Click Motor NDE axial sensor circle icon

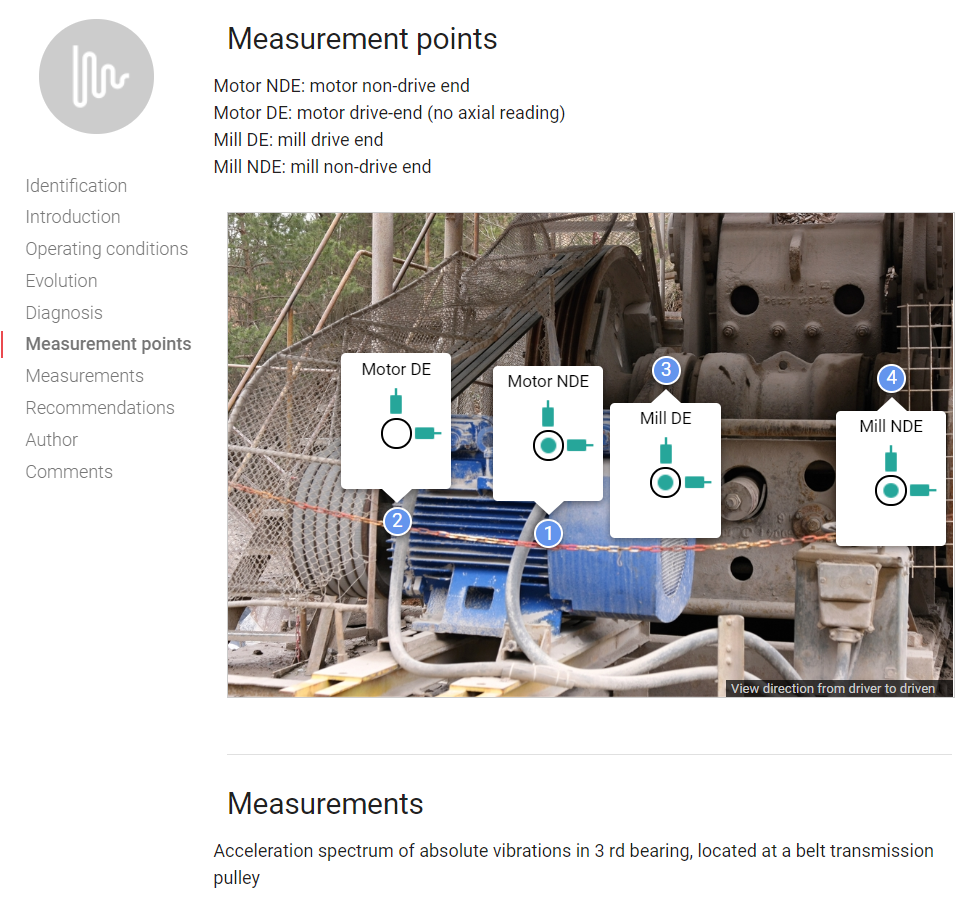tap(548, 445)
